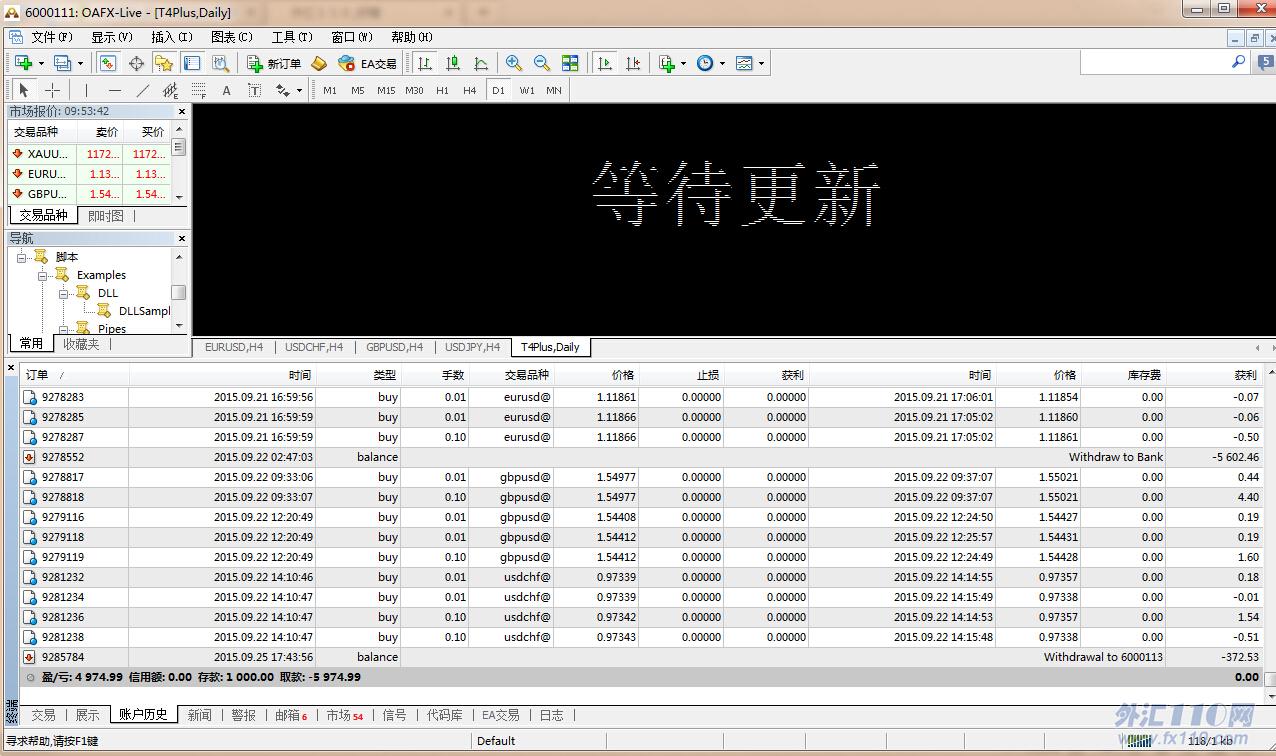Switch timeframe to W1
This screenshot has width=1276, height=756.
pos(527,90)
